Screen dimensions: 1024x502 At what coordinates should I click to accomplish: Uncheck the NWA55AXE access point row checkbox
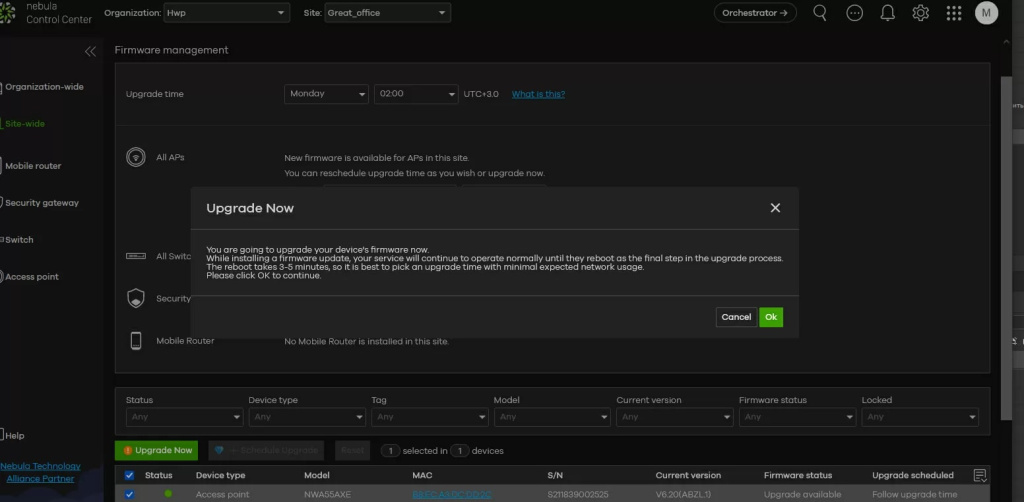[129, 494]
